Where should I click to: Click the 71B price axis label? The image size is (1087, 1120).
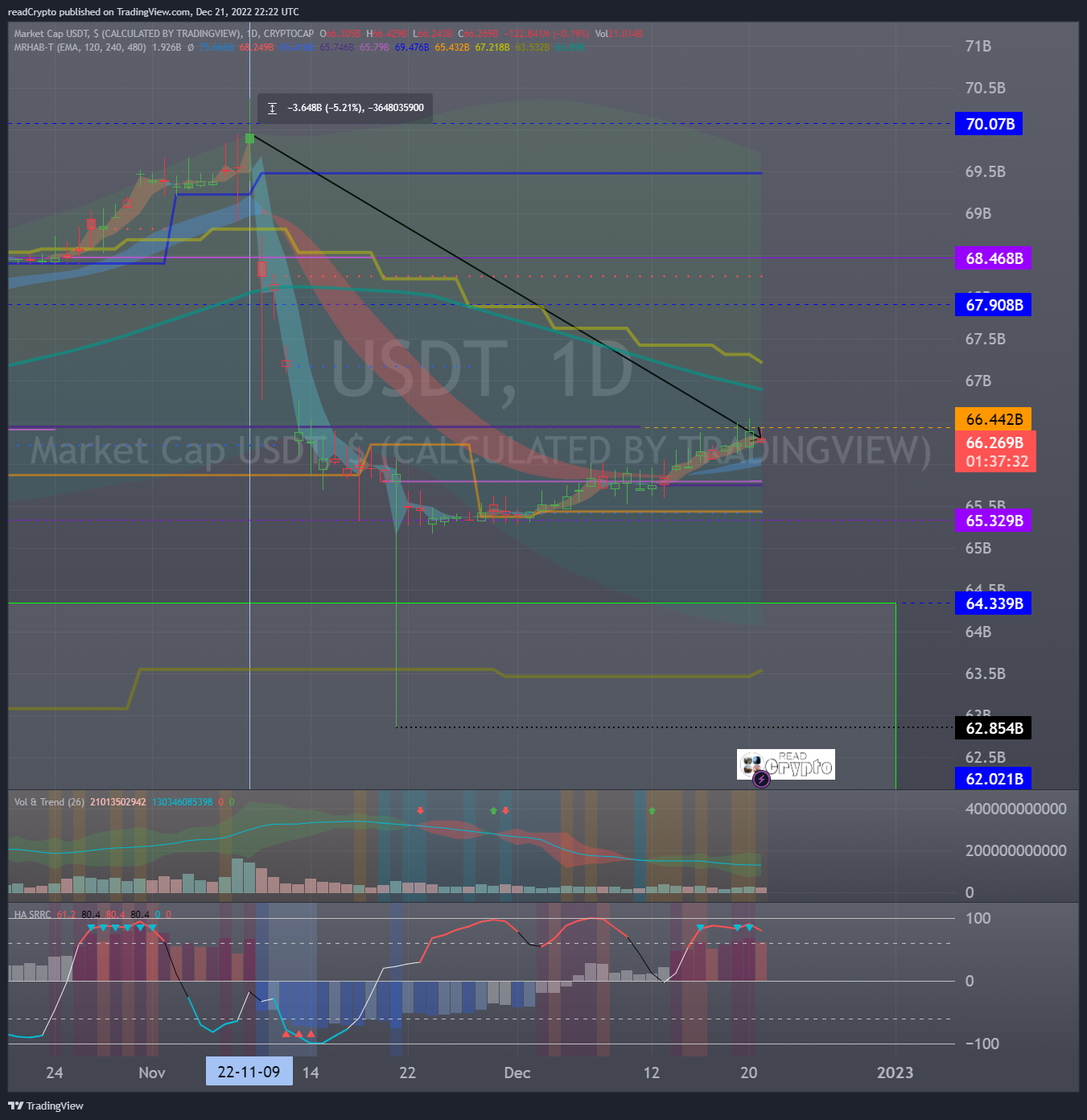[x=978, y=46]
